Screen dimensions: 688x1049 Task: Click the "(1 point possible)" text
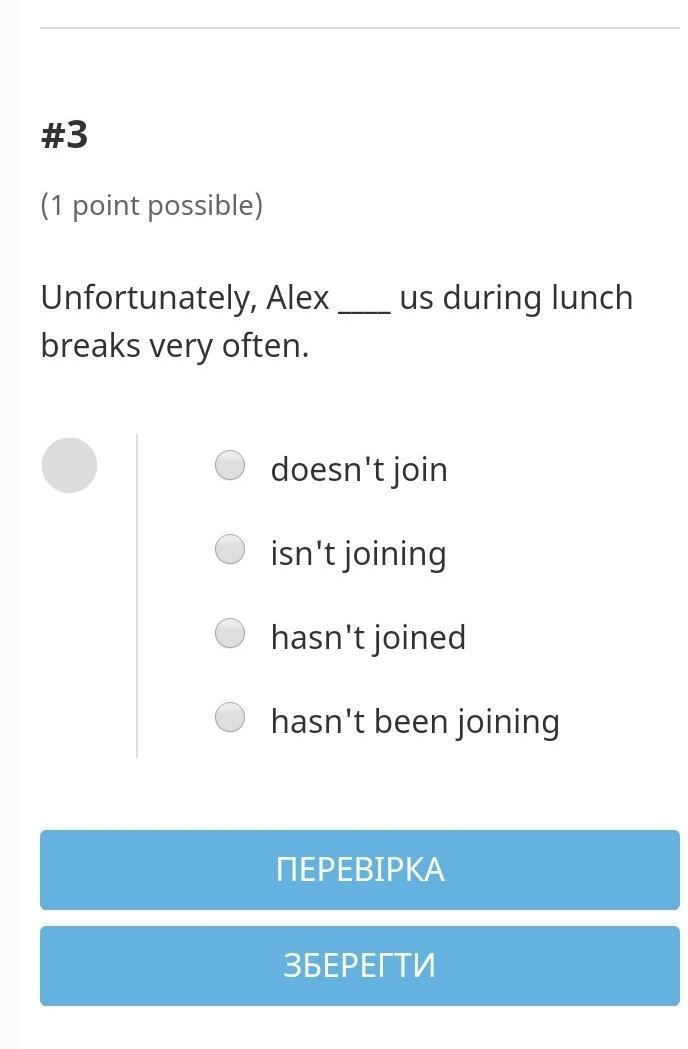(152, 205)
